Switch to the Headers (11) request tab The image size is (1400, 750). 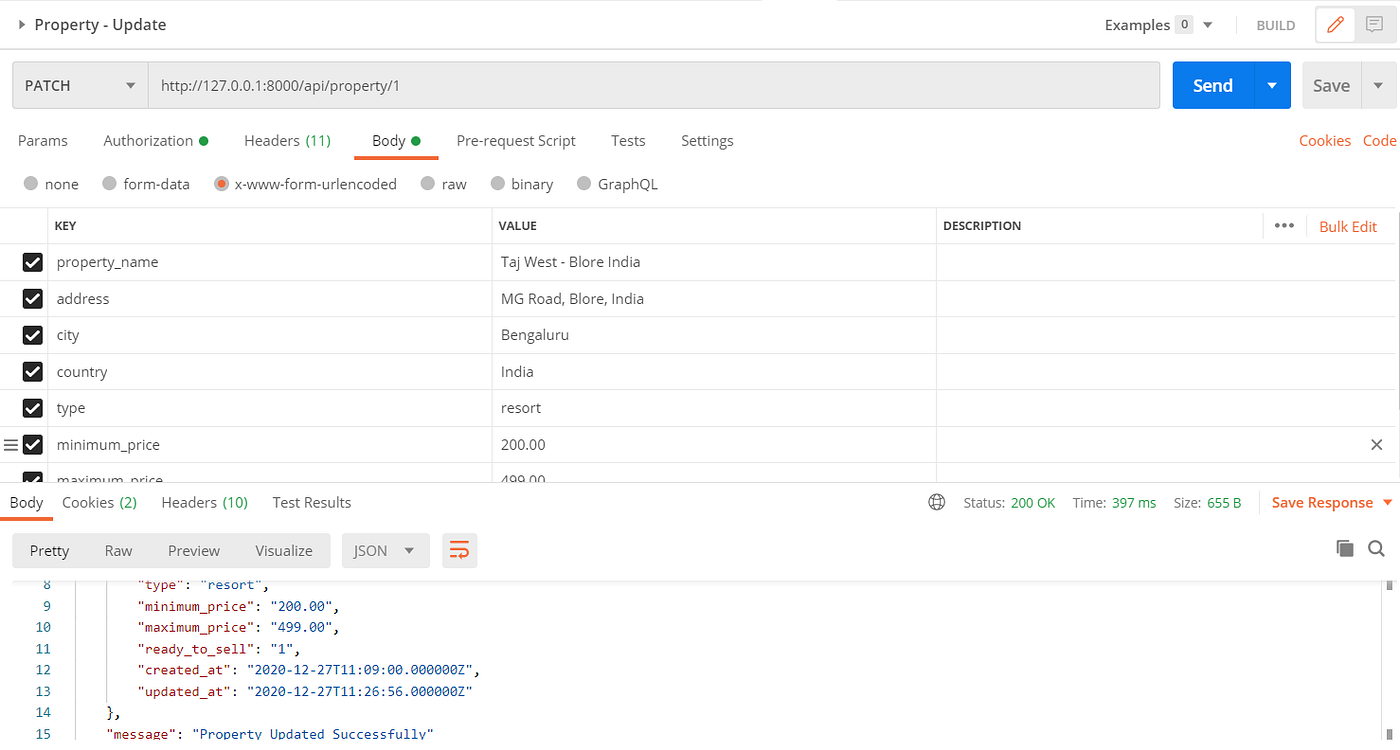click(287, 141)
